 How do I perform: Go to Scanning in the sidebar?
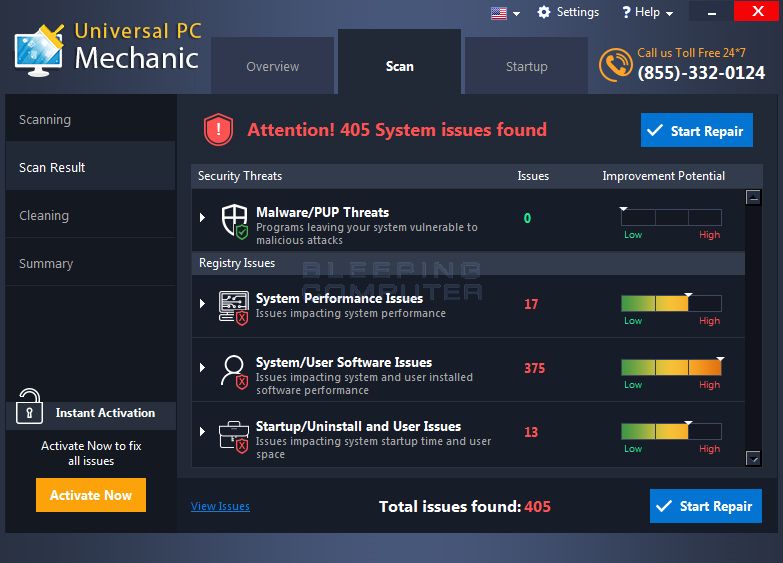90,119
